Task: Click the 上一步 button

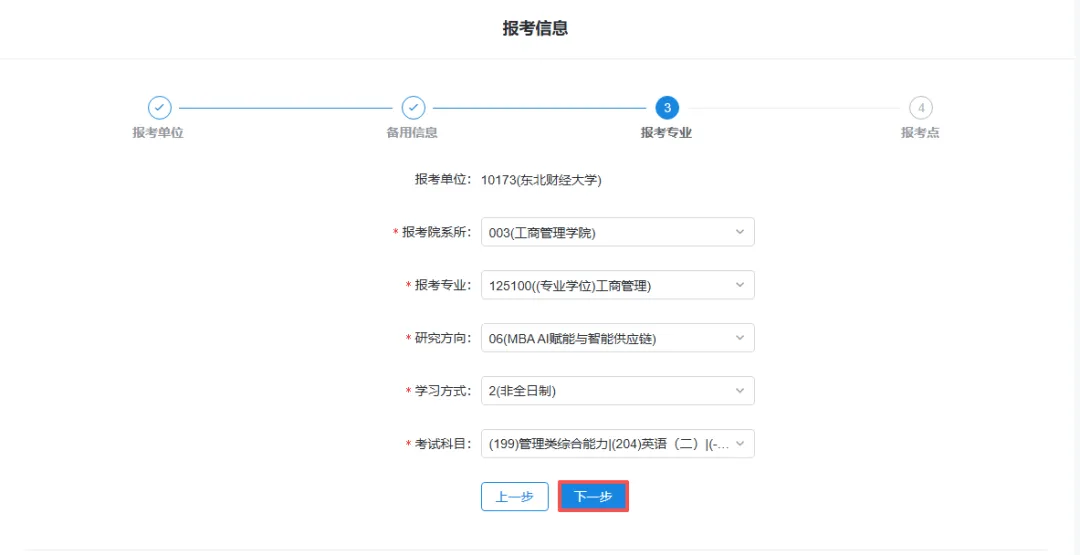Action: click(515, 496)
